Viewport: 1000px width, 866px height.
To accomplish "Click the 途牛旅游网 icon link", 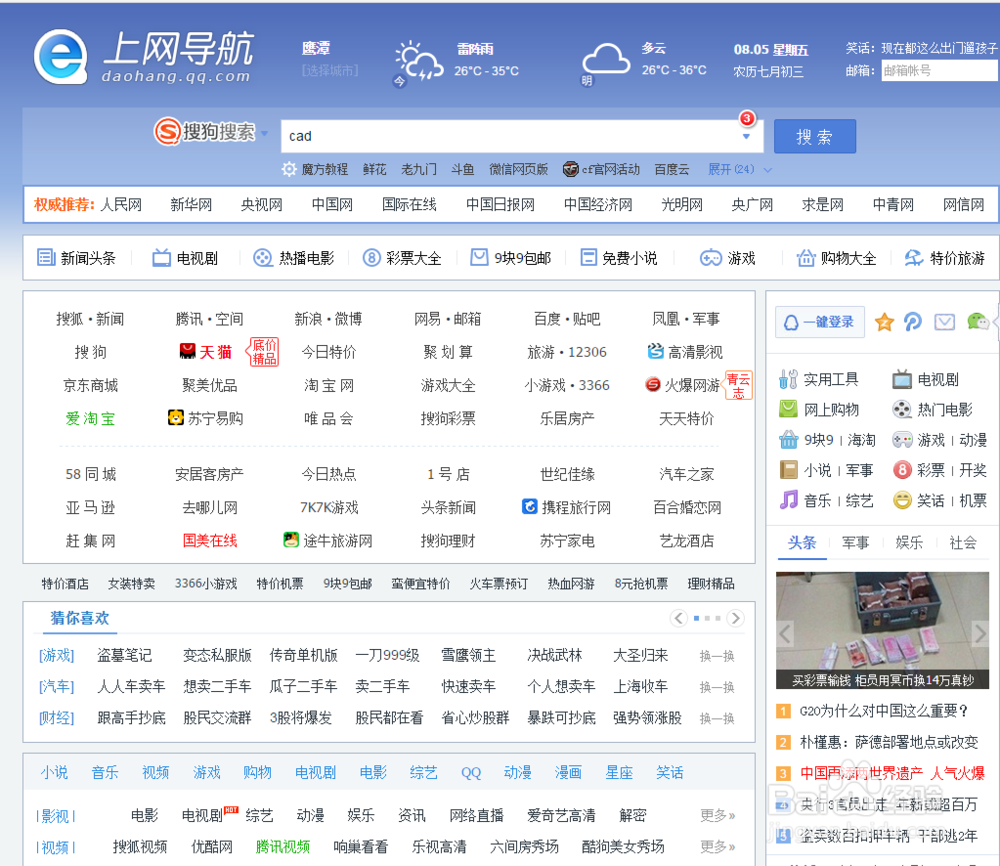I will [291, 539].
